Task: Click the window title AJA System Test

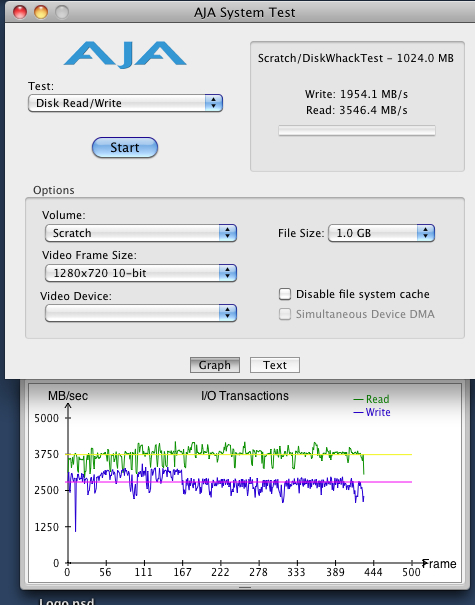Action: (245, 12)
